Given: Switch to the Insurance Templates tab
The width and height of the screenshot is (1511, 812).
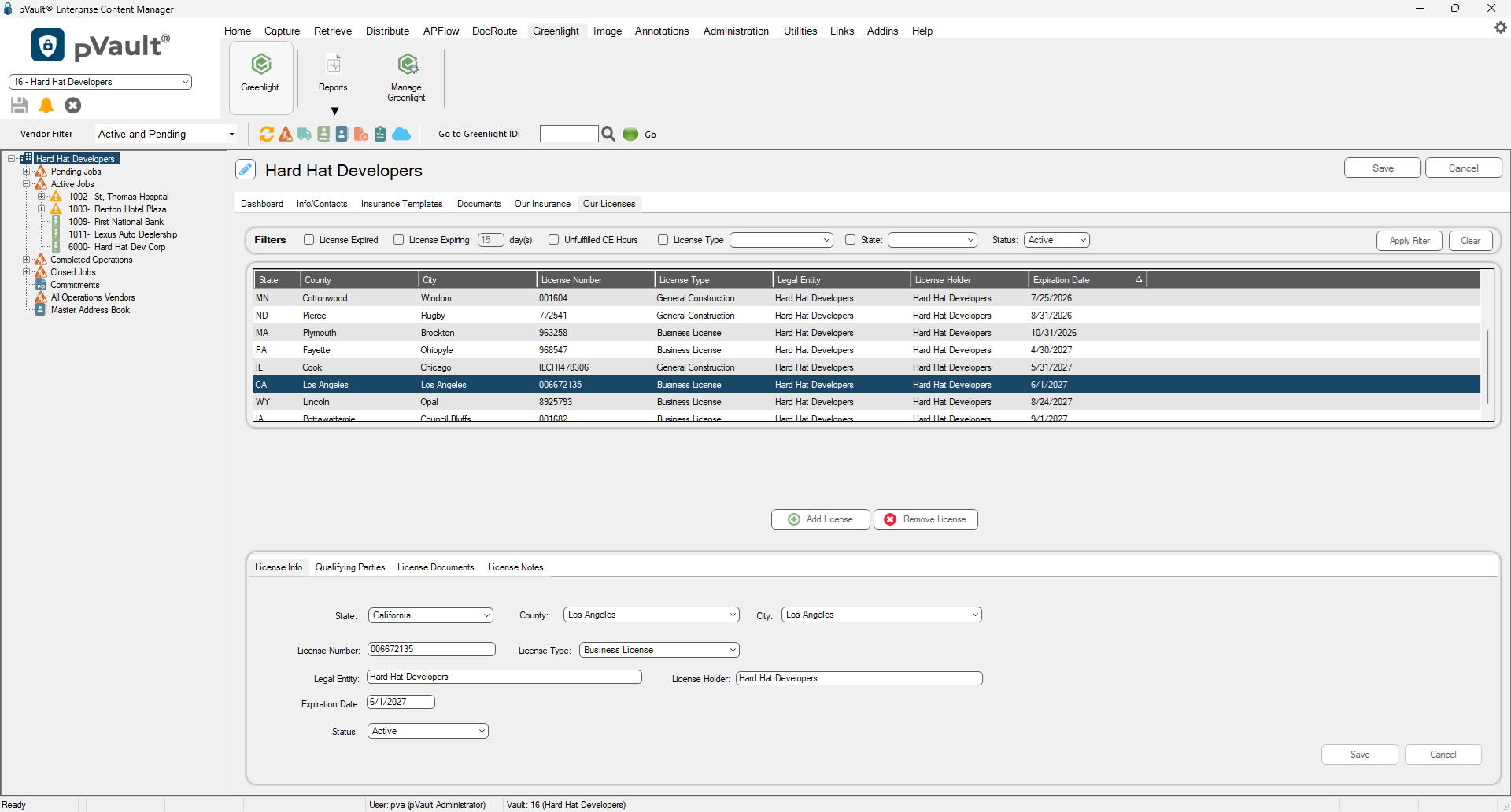Looking at the screenshot, I should click(x=401, y=204).
